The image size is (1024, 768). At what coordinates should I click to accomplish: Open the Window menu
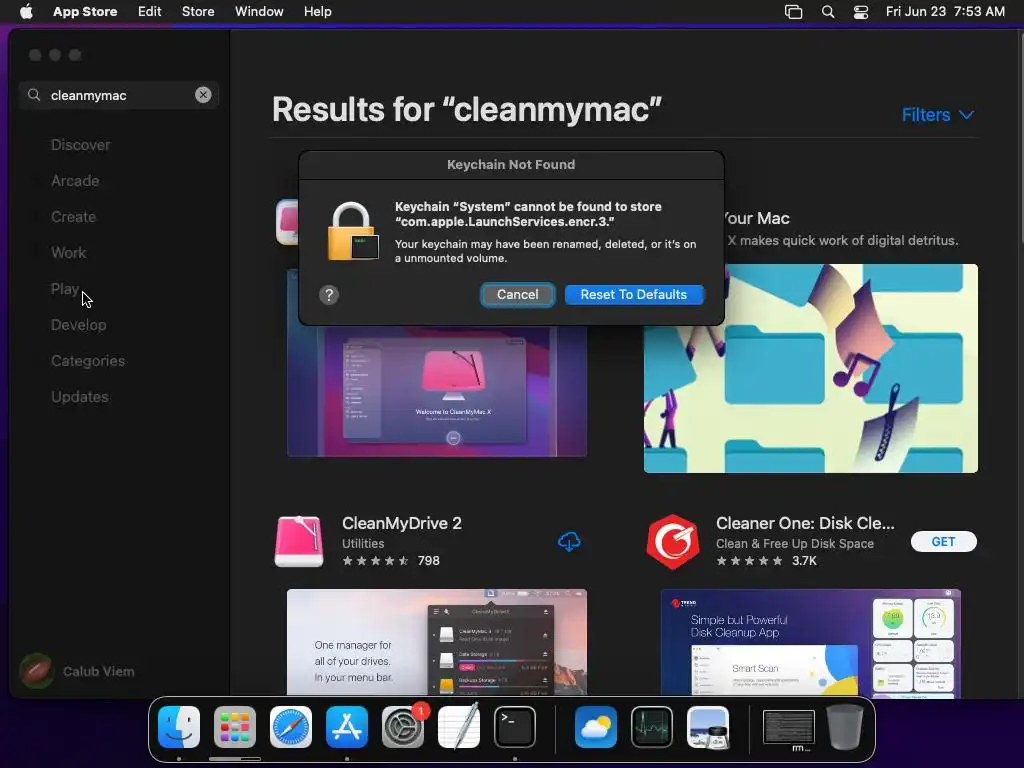[259, 12]
